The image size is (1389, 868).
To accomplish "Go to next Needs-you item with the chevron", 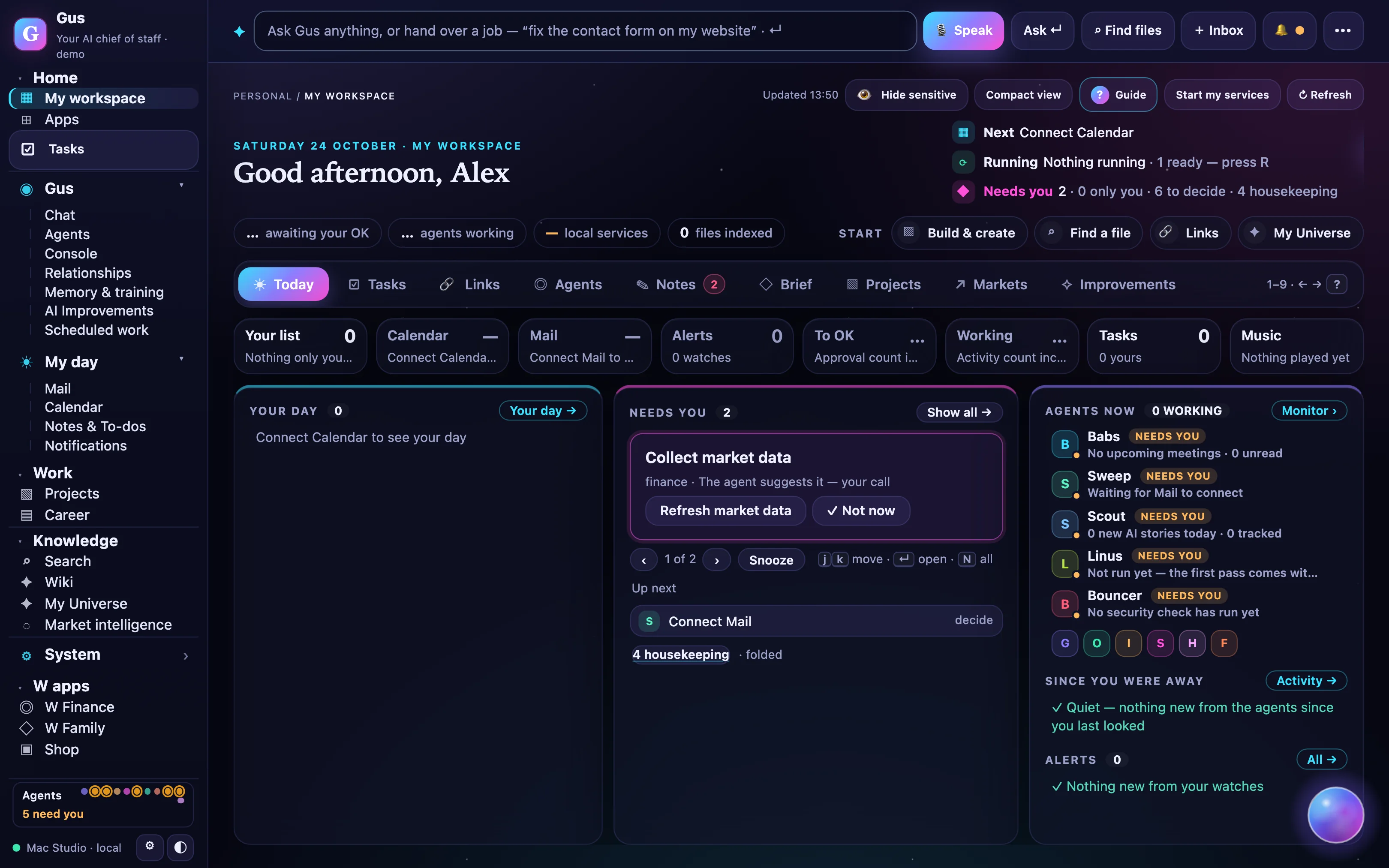I will tap(717, 560).
